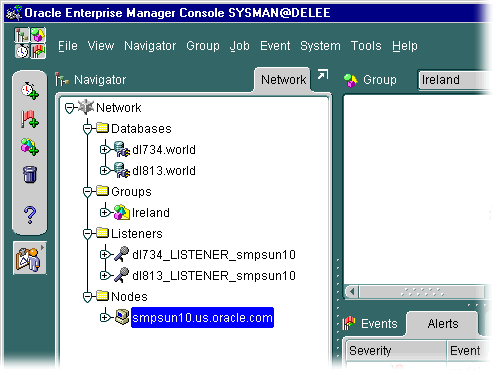The width and height of the screenshot is (498, 375).
Task: Click the detach arrow icon next to the Network tab
Action: 323,74
